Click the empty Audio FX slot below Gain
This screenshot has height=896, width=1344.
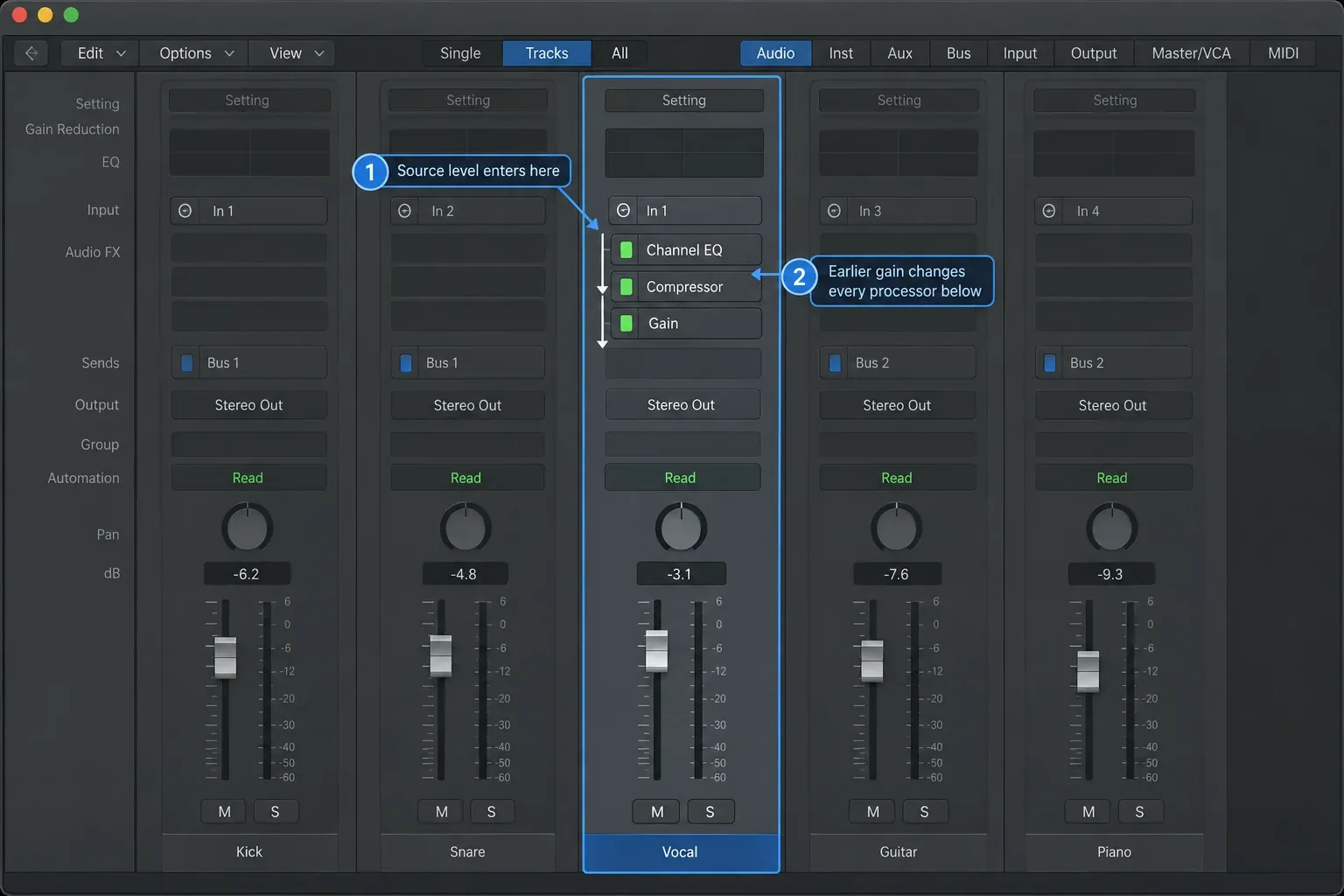pyautogui.click(x=682, y=363)
